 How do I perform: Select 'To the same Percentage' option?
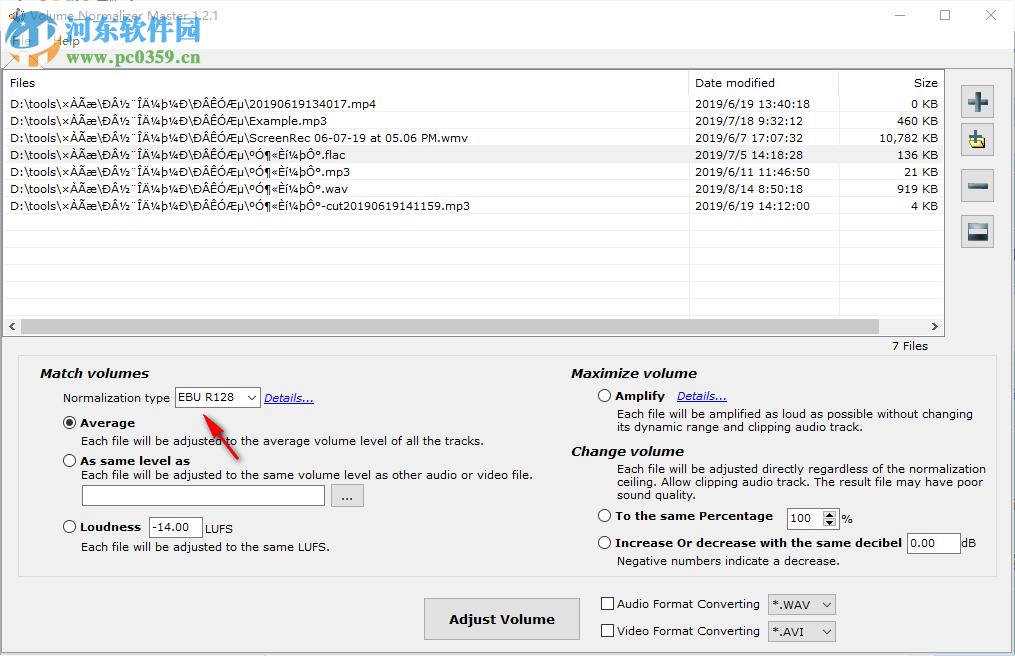click(604, 516)
